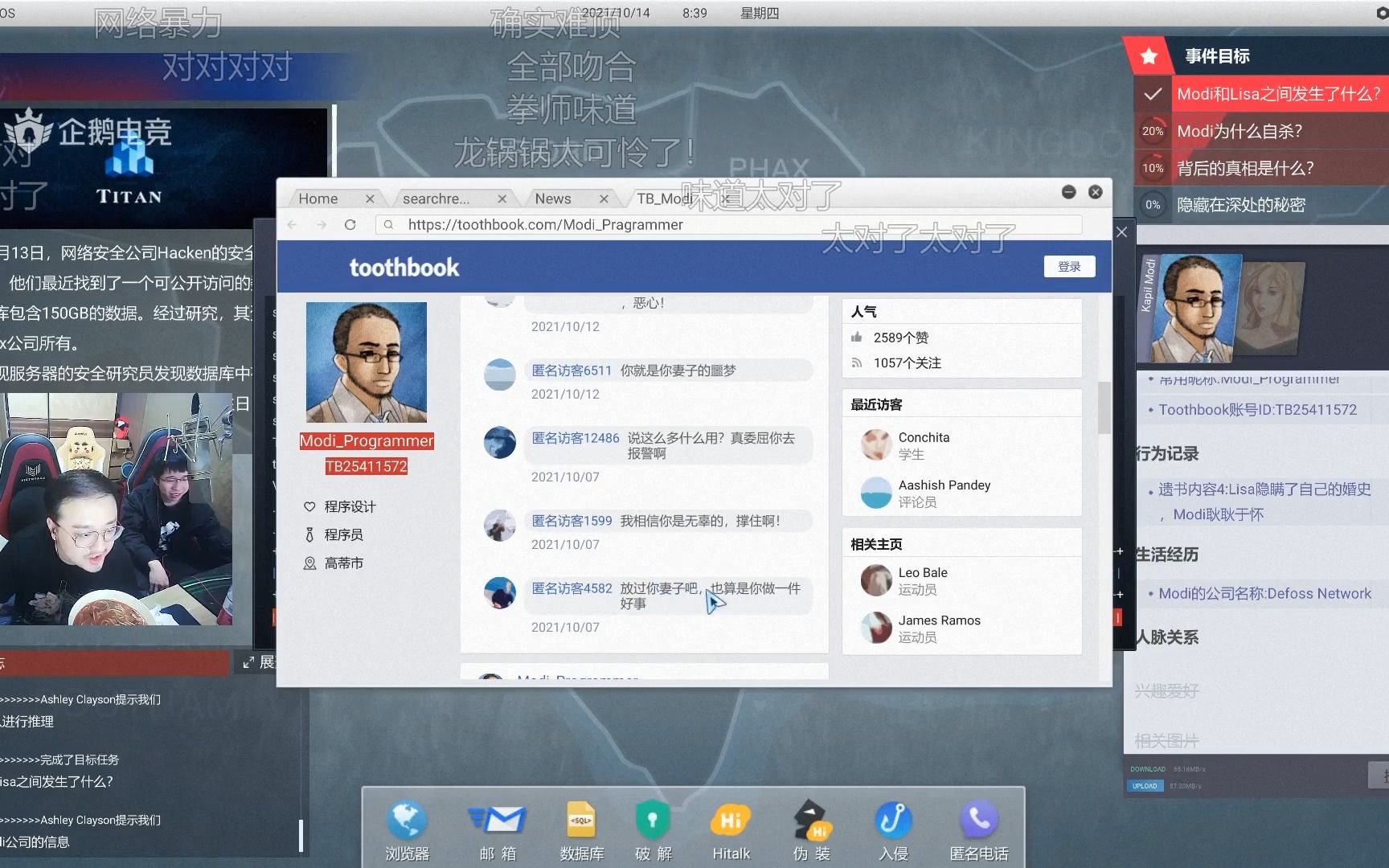The image size is (1389, 868).
Task: Switch to the Home tab
Action: (x=318, y=199)
